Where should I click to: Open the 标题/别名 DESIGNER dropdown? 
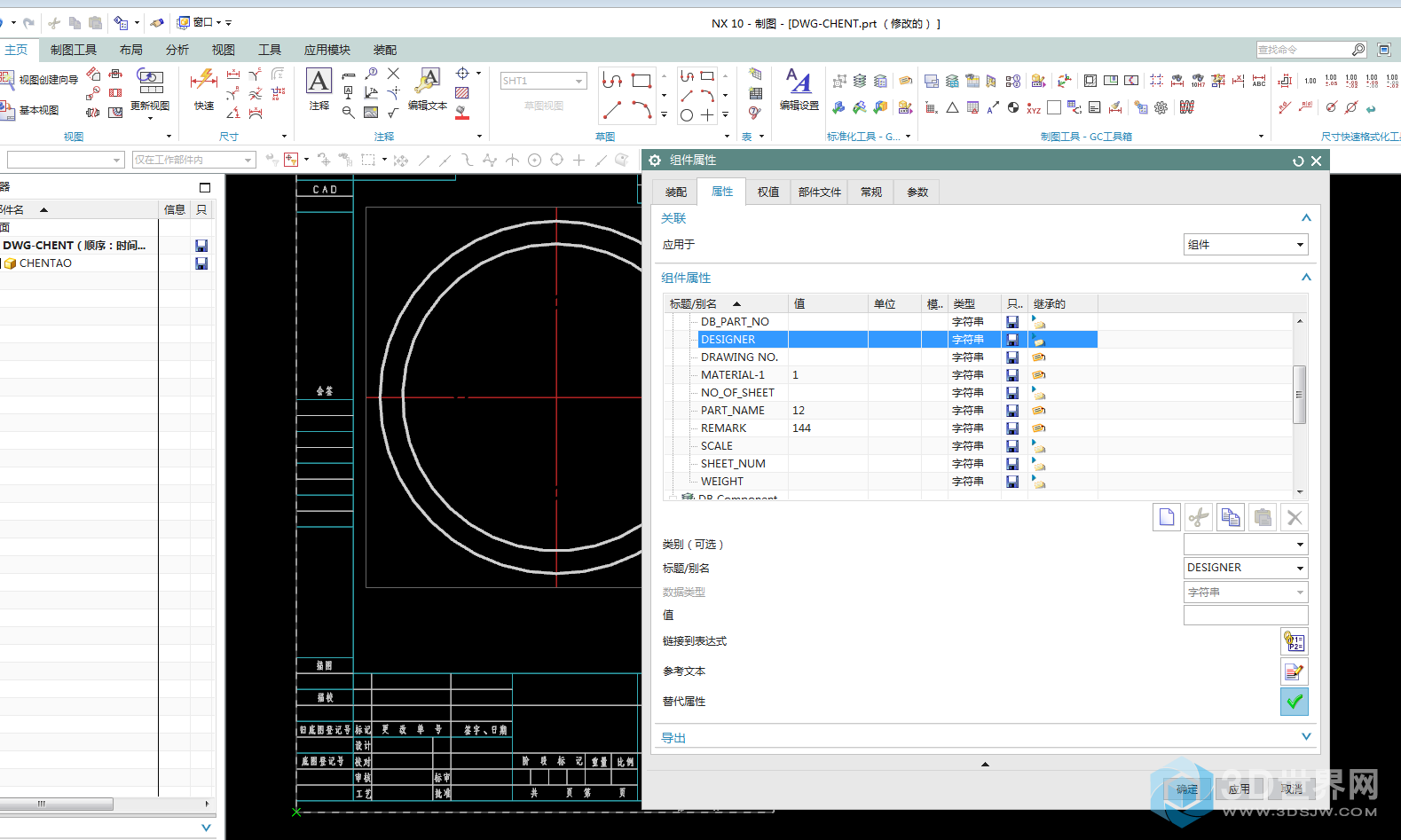[1246, 568]
